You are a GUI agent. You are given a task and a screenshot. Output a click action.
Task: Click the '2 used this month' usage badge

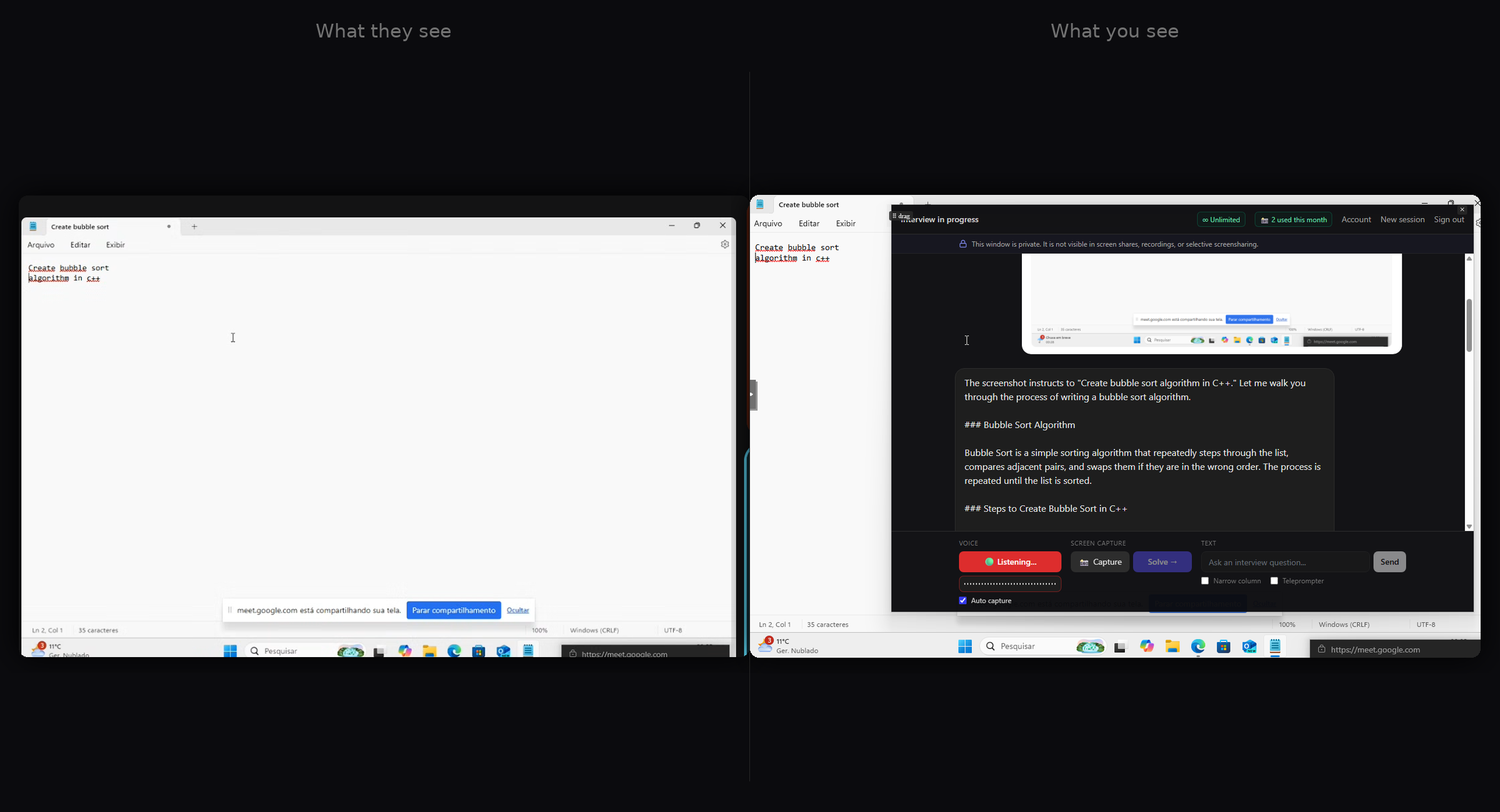(x=1293, y=220)
